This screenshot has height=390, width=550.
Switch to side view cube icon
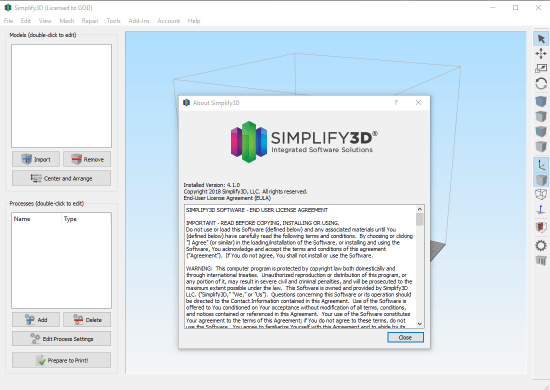coord(541,146)
